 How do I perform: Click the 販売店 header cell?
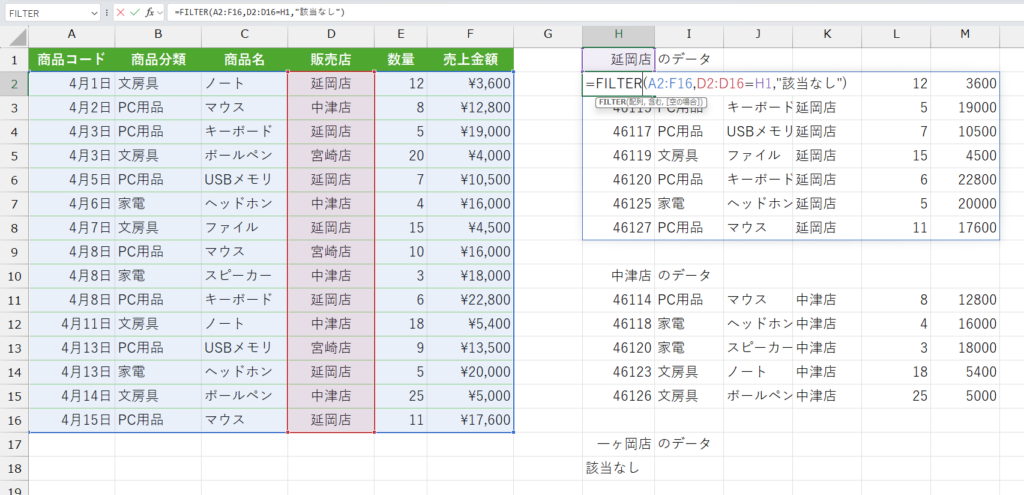[x=331, y=59]
